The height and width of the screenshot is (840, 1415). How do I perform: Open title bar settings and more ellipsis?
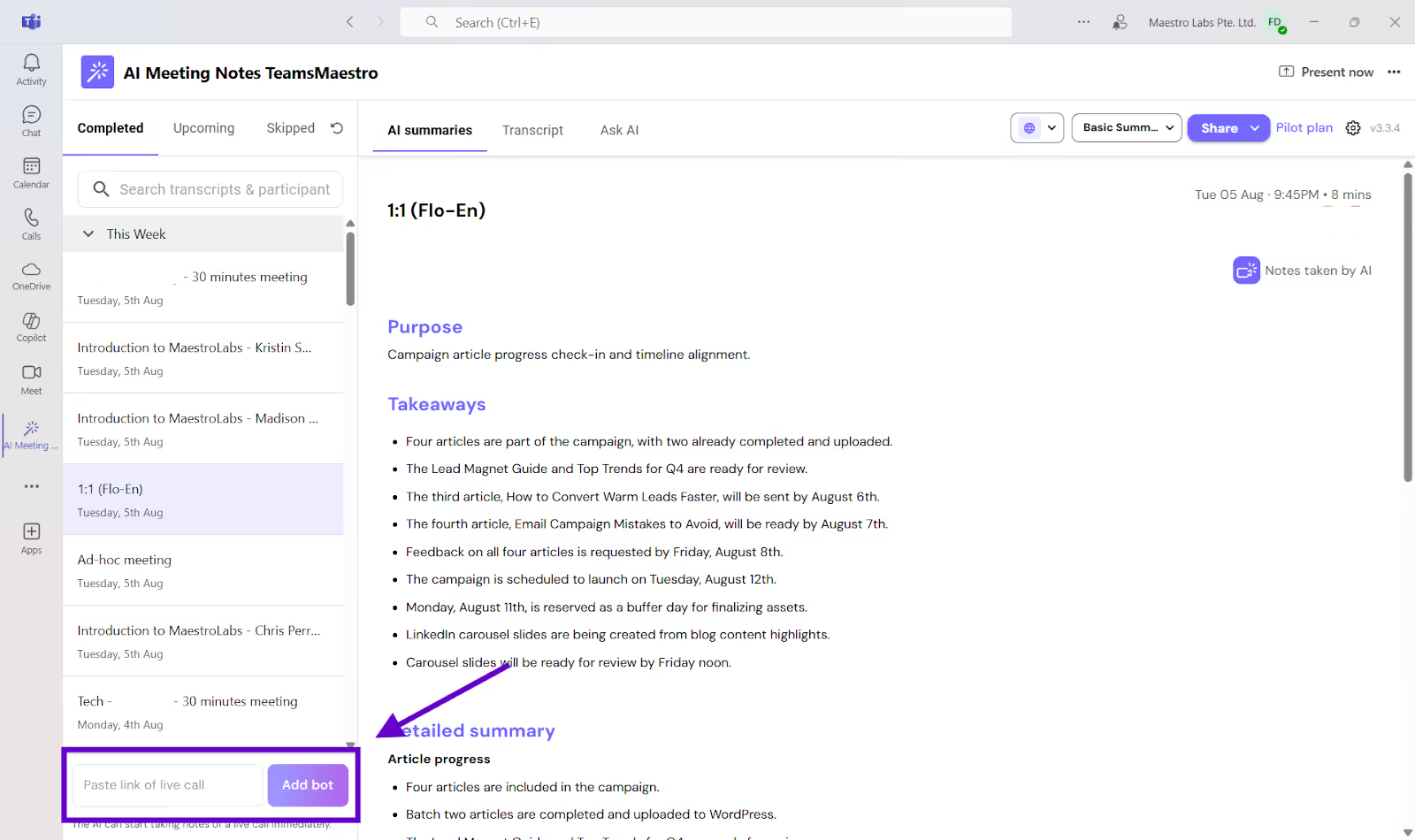[x=1083, y=22]
